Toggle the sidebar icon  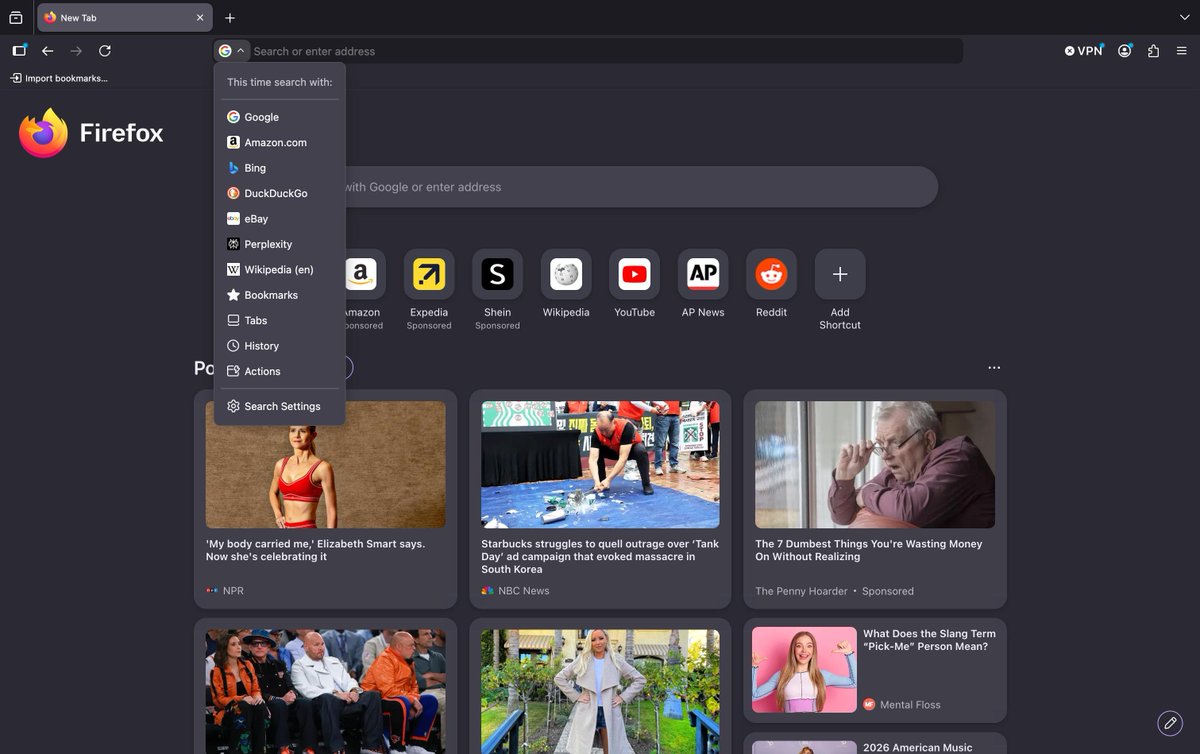point(19,51)
